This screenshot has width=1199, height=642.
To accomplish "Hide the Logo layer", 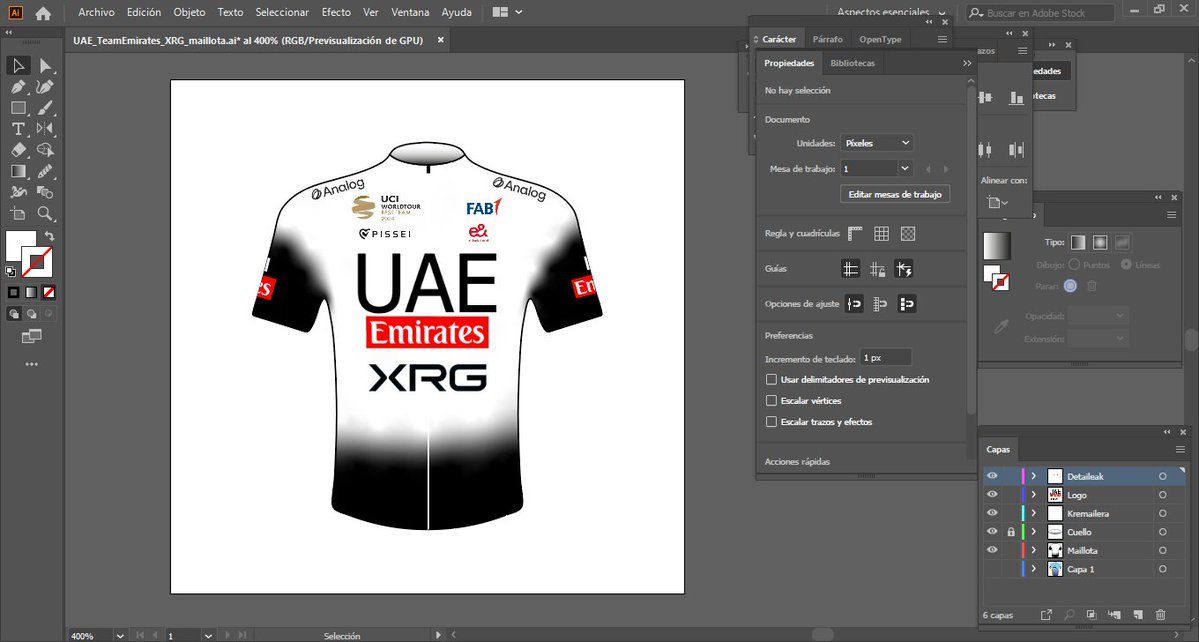I will 992,494.
